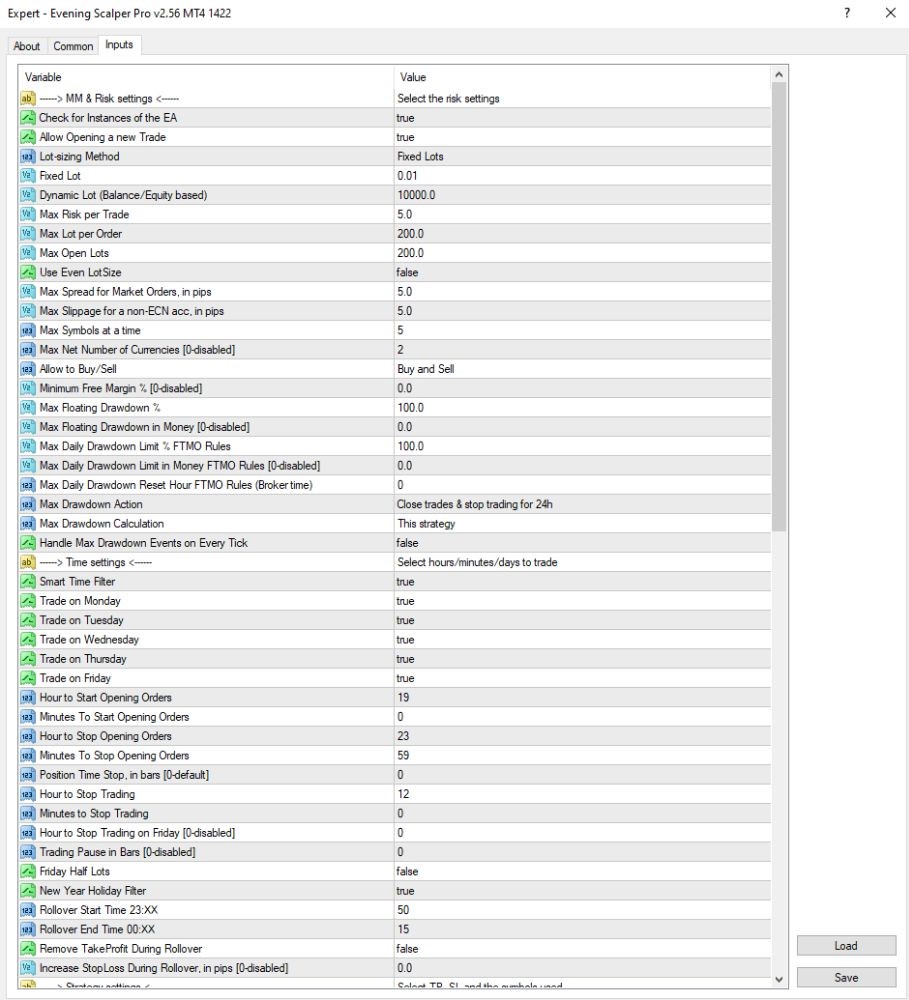Toggle the Allow Opening a new Trade value
This screenshot has width=909, height=1000.
pos(582,137)
